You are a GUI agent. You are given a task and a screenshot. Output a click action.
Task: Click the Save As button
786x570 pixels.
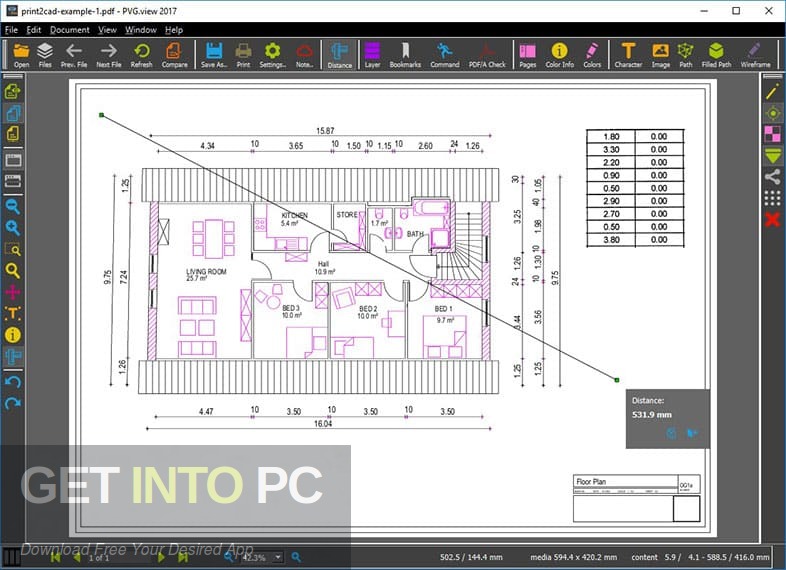214,54
